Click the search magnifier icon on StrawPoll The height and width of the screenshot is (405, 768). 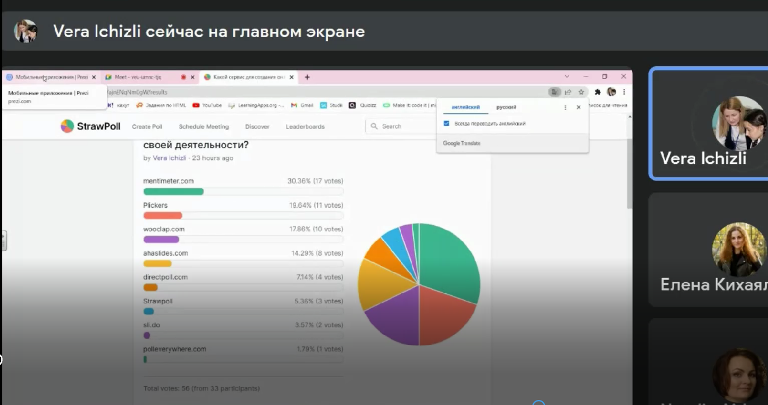click(x=374, y=126)
